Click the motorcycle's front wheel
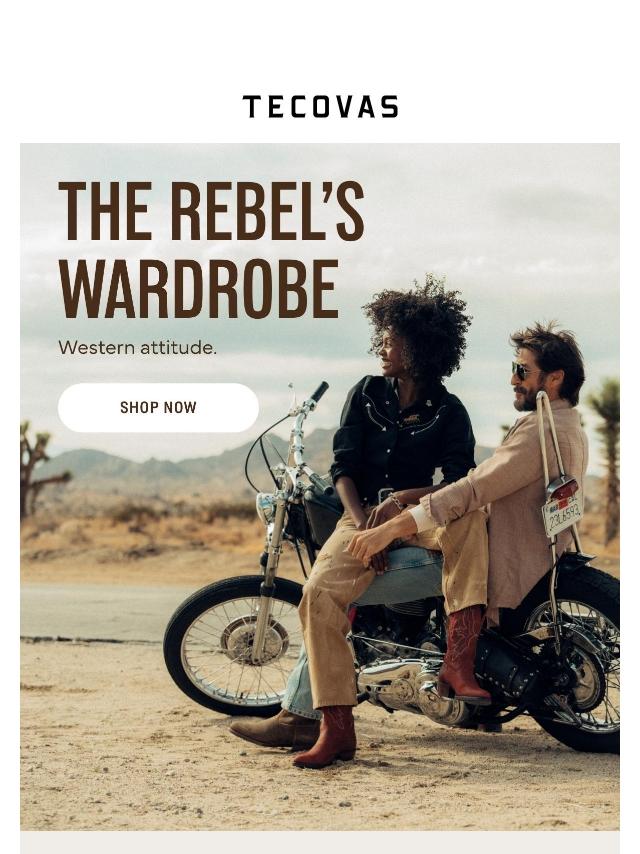640x854 pixels. click(235, 645)
